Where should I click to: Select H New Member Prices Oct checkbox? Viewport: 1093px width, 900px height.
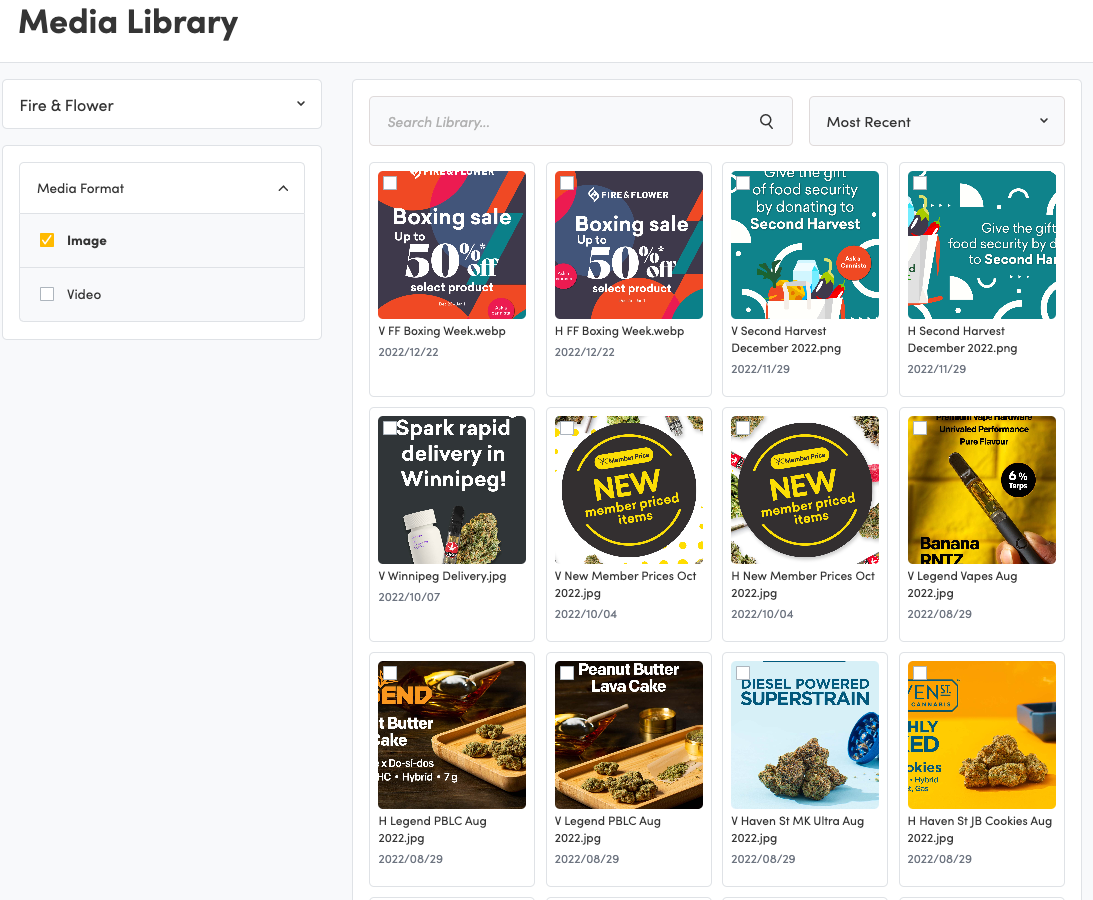coord(743,428)
